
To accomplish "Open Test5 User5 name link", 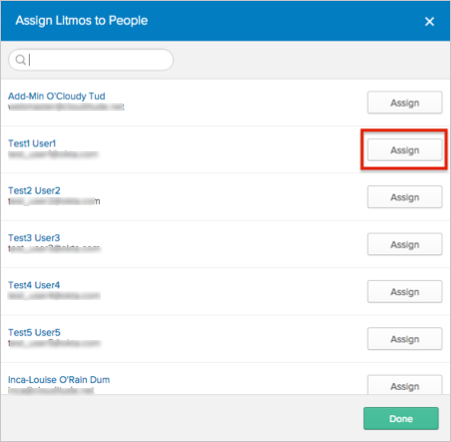I will (x=34, y=333).
